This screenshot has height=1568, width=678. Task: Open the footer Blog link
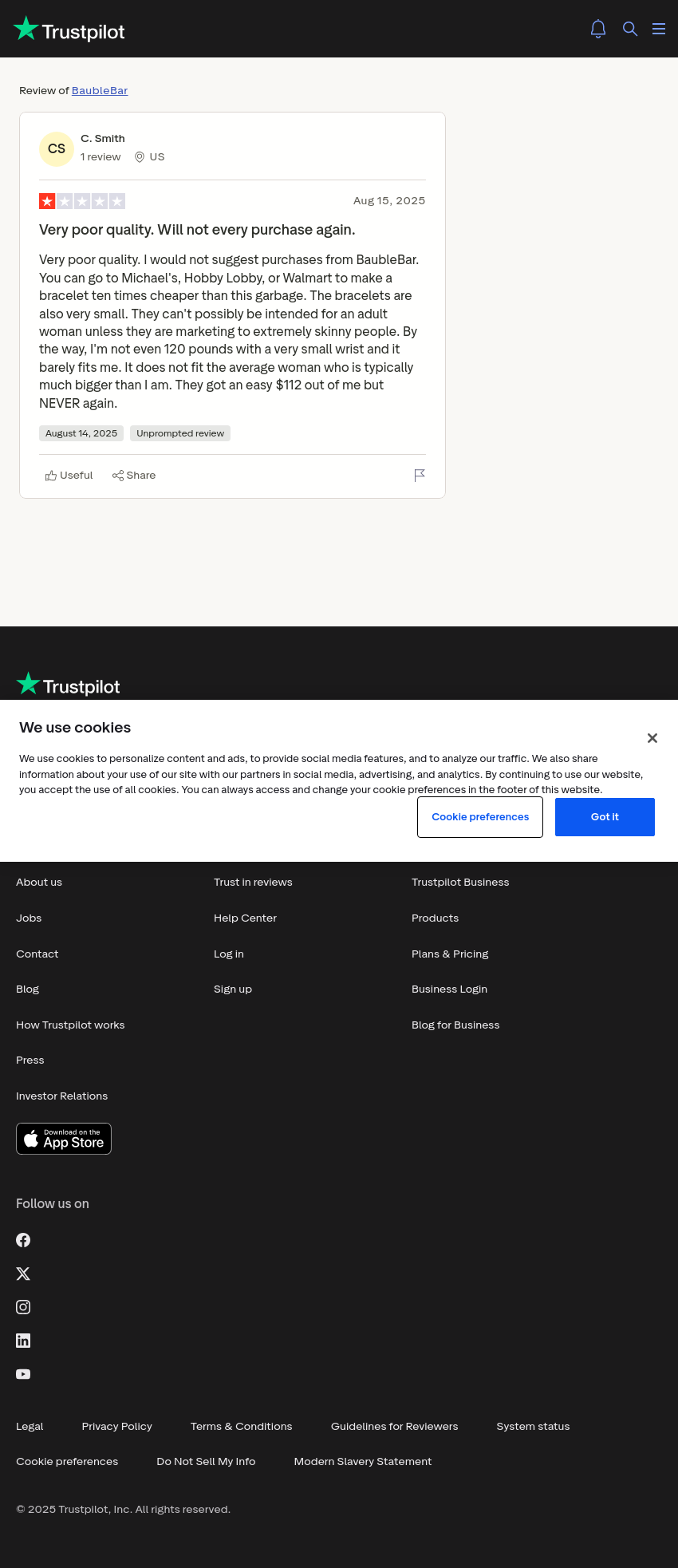pos(28,989)
